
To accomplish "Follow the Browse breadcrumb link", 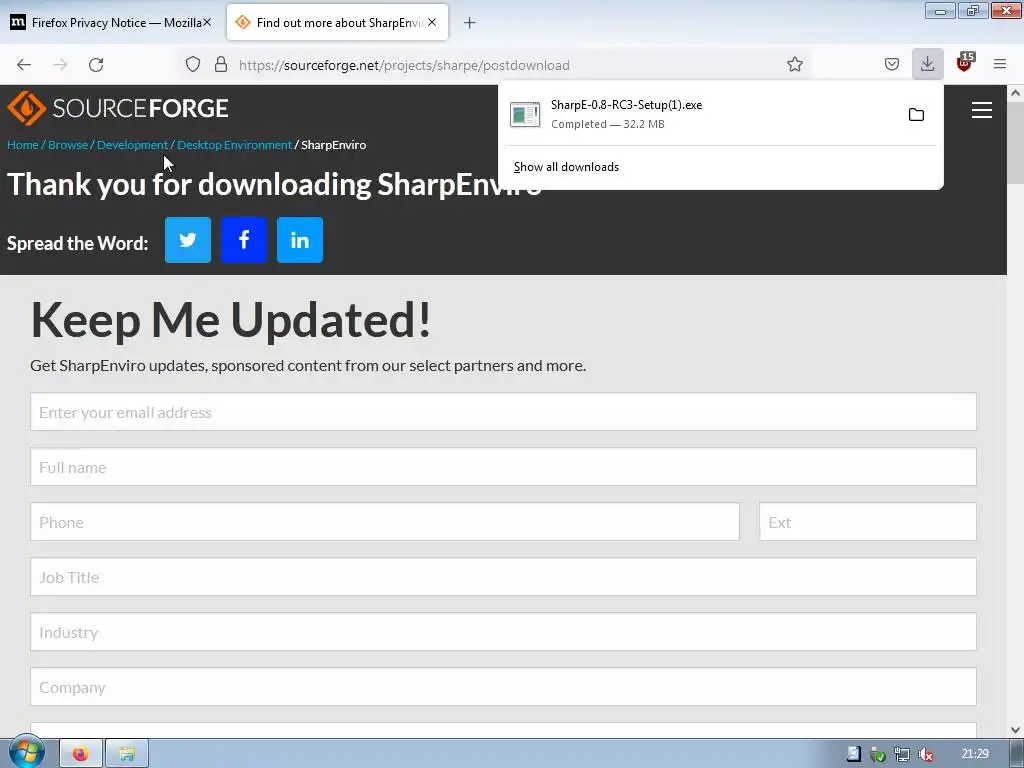I will point(68,145).
